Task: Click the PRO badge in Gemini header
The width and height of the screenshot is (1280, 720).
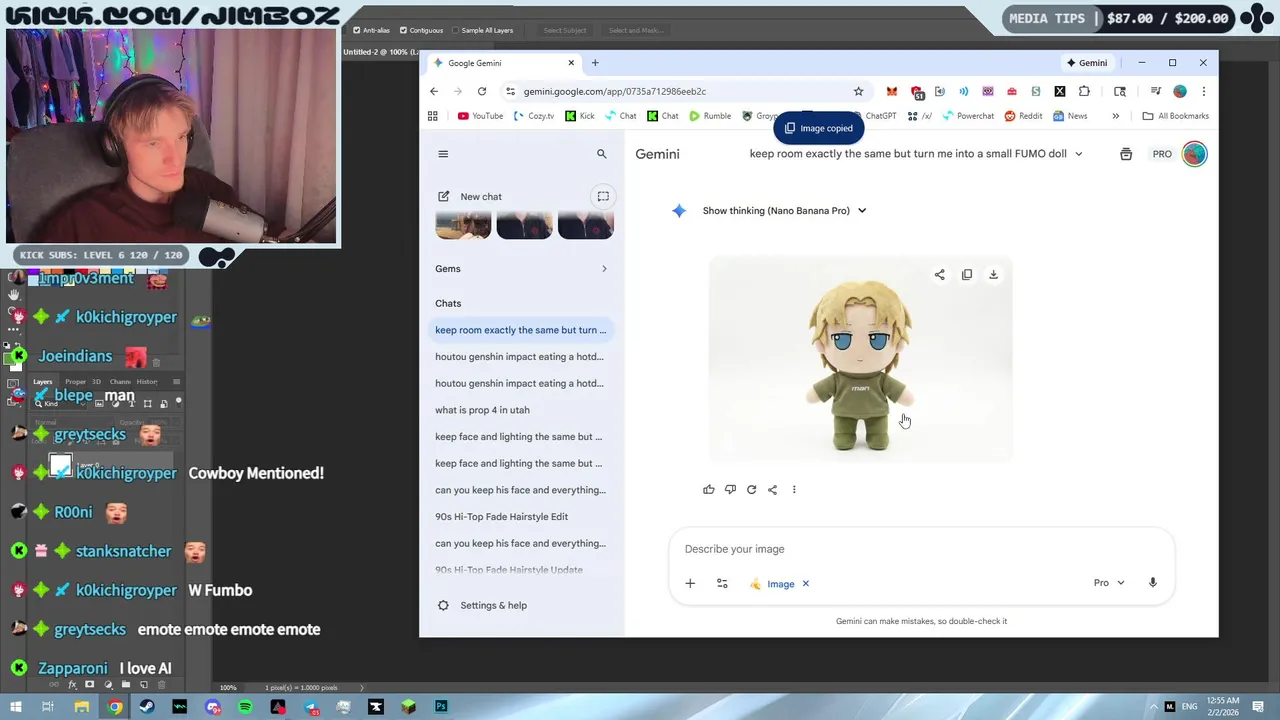Action: 1162,154
